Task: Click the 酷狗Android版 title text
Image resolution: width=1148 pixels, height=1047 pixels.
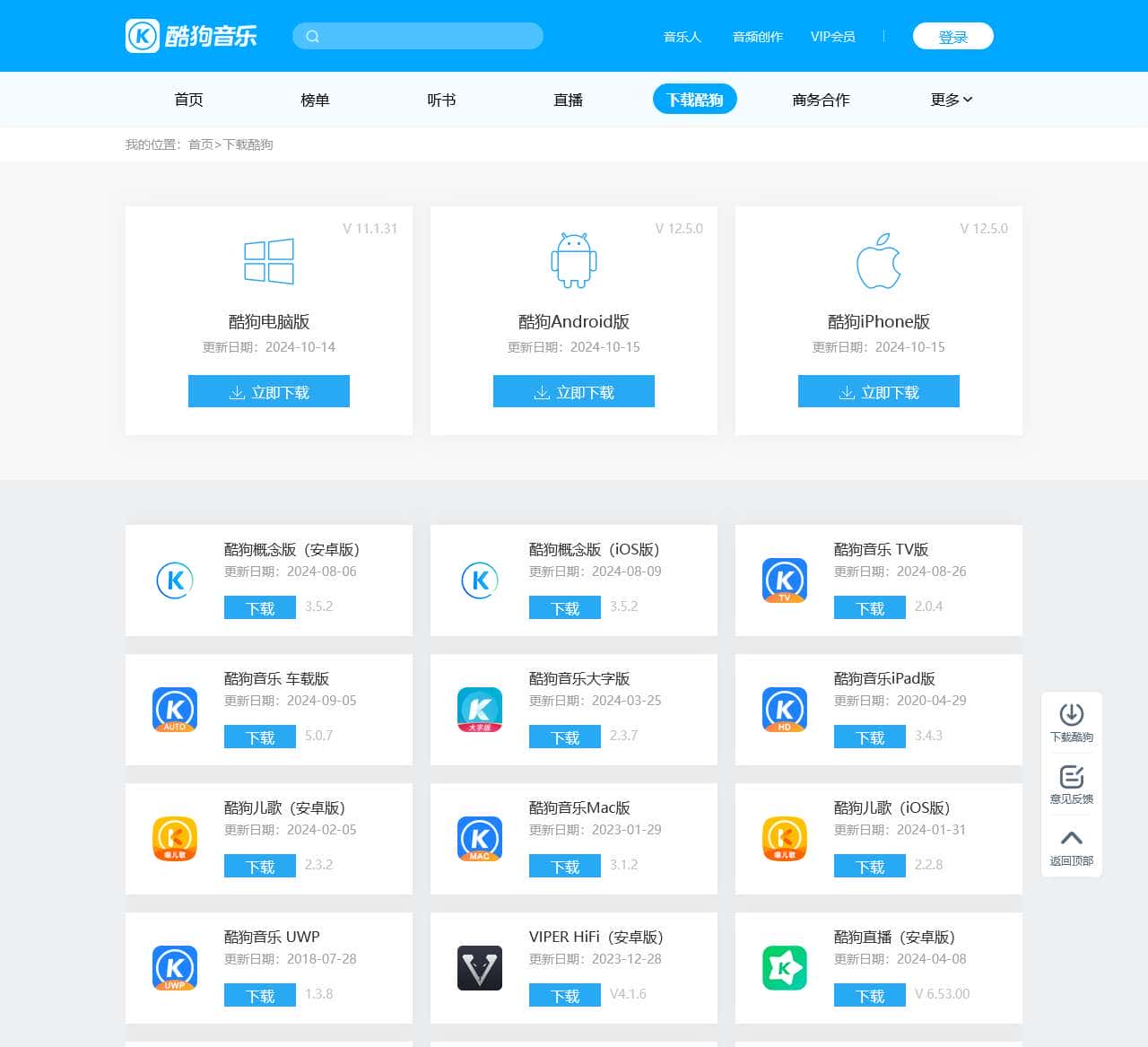Action: click(574, 321)
